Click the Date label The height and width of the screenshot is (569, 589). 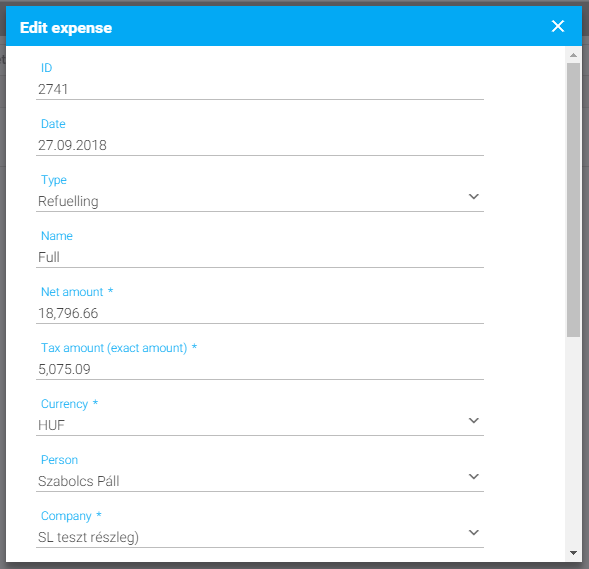point(53,124)
